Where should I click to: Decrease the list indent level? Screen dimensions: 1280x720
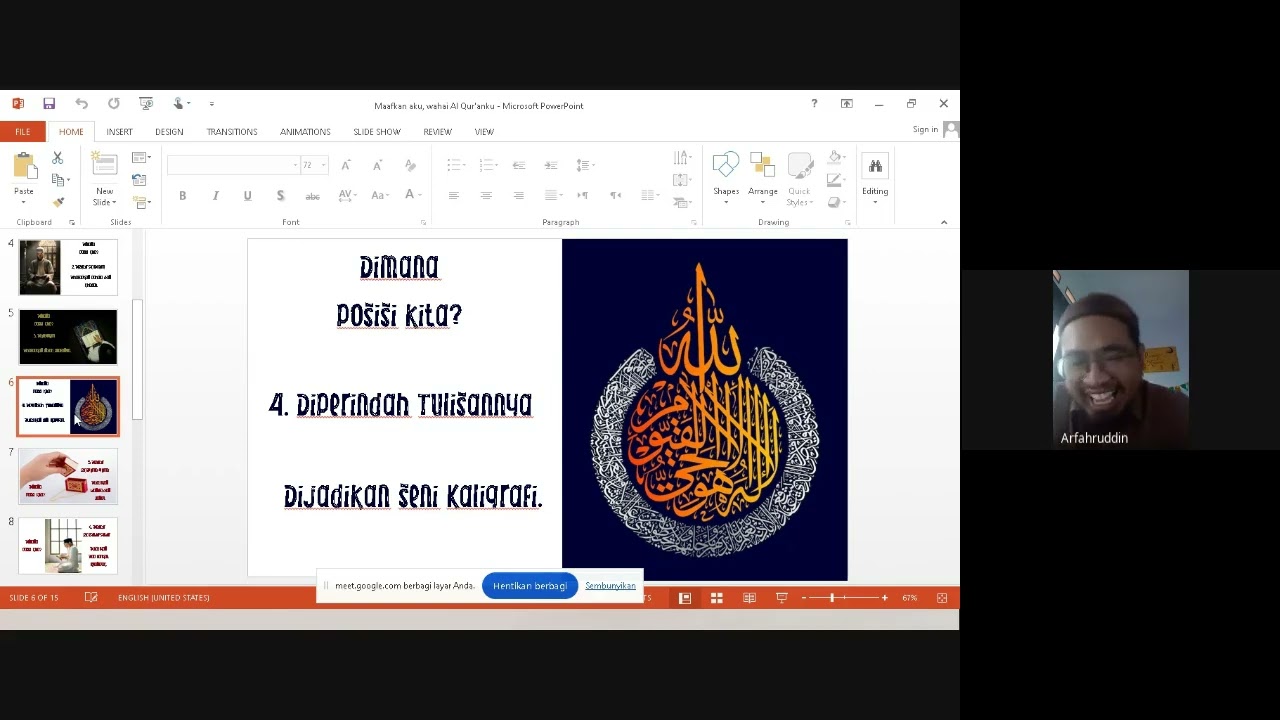coord(519,165)
